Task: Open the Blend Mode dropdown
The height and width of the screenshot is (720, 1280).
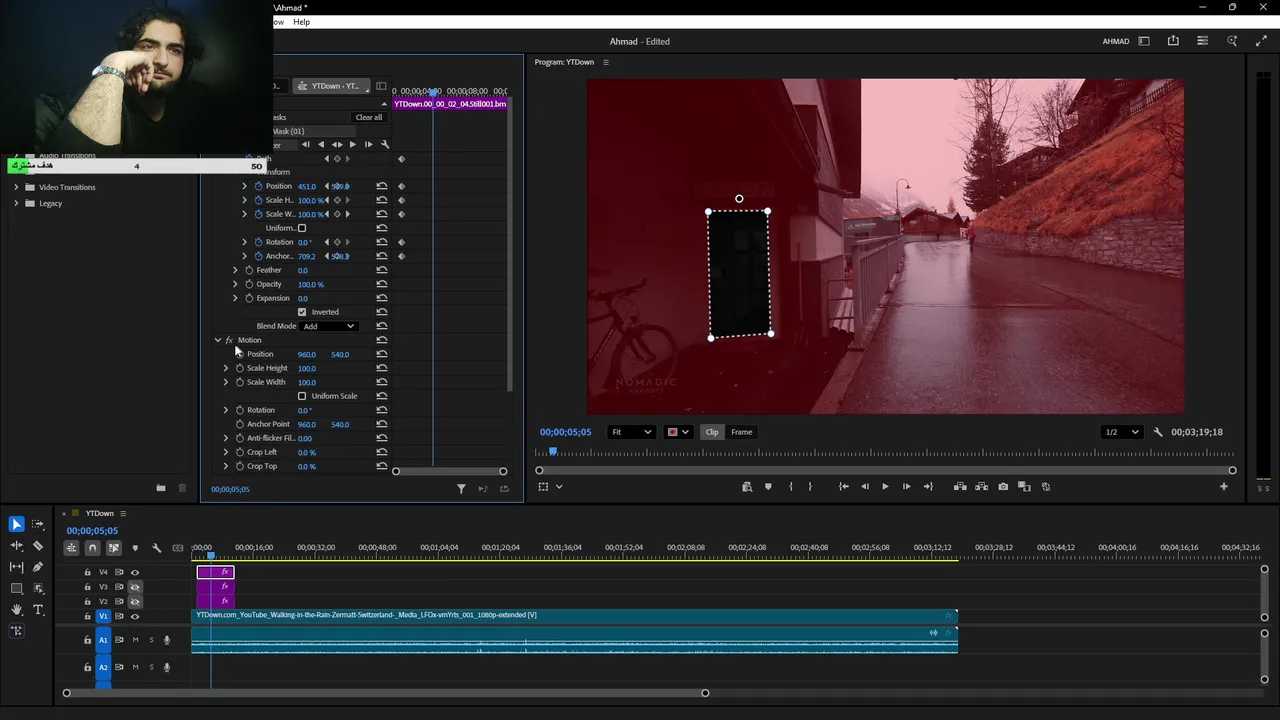Action: tap(329, 326)
